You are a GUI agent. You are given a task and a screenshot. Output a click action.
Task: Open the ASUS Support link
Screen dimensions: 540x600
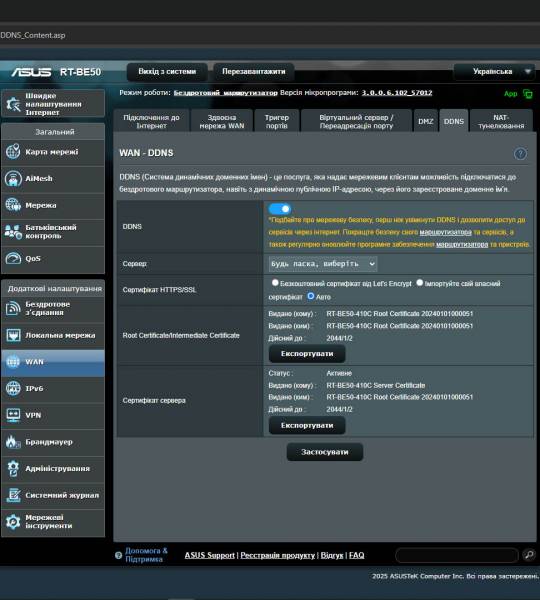(209, 555)
